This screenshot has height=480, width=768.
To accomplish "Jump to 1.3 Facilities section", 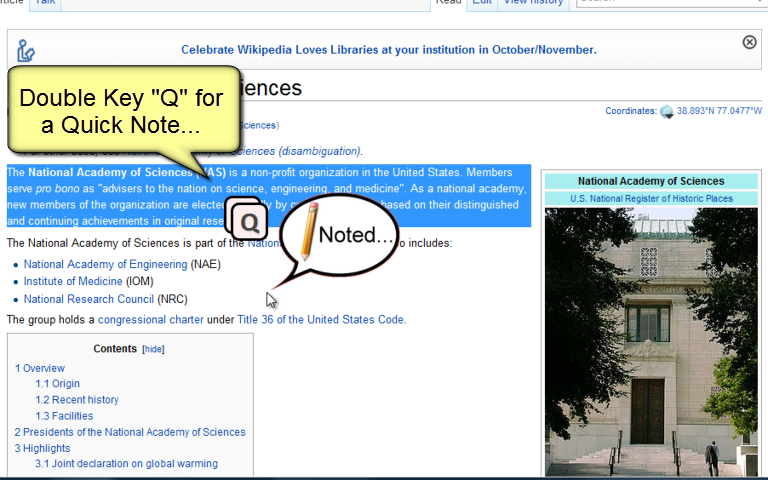I will 64,416.
